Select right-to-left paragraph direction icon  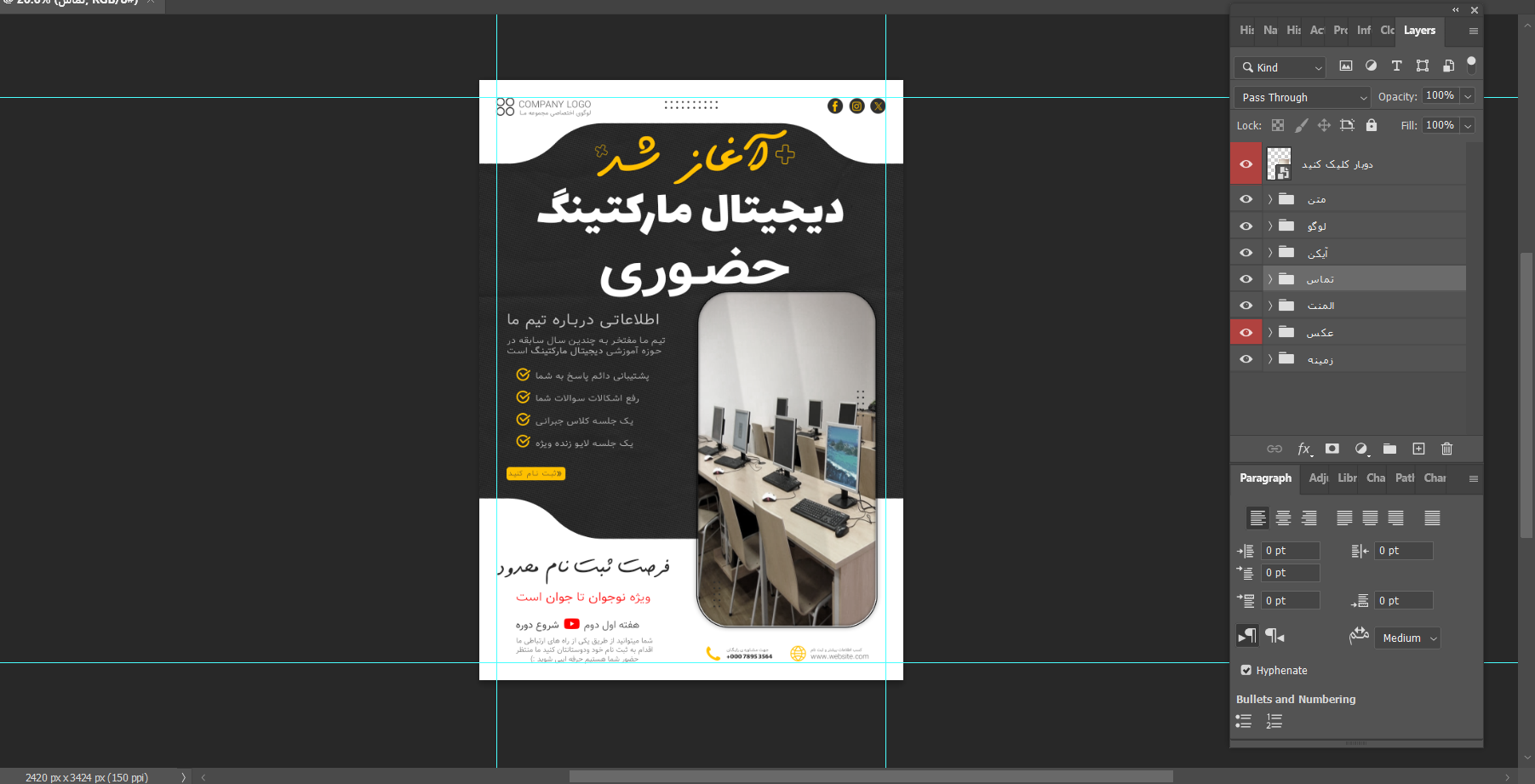tap(1274, 636)
